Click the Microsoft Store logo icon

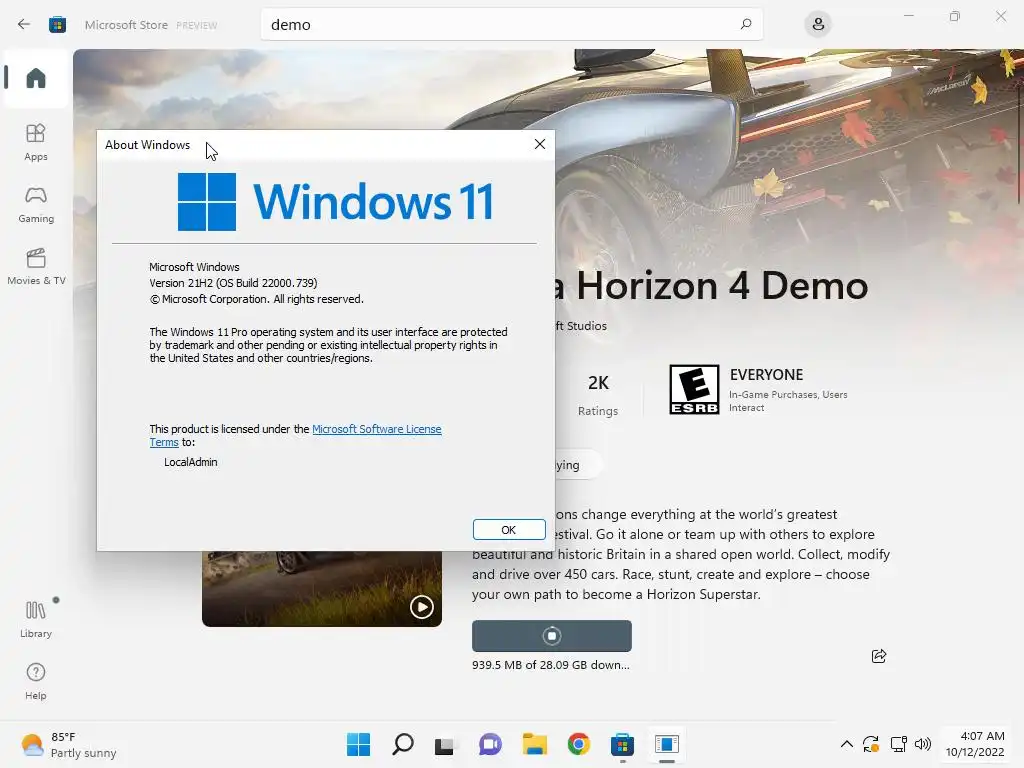[57, 25]
